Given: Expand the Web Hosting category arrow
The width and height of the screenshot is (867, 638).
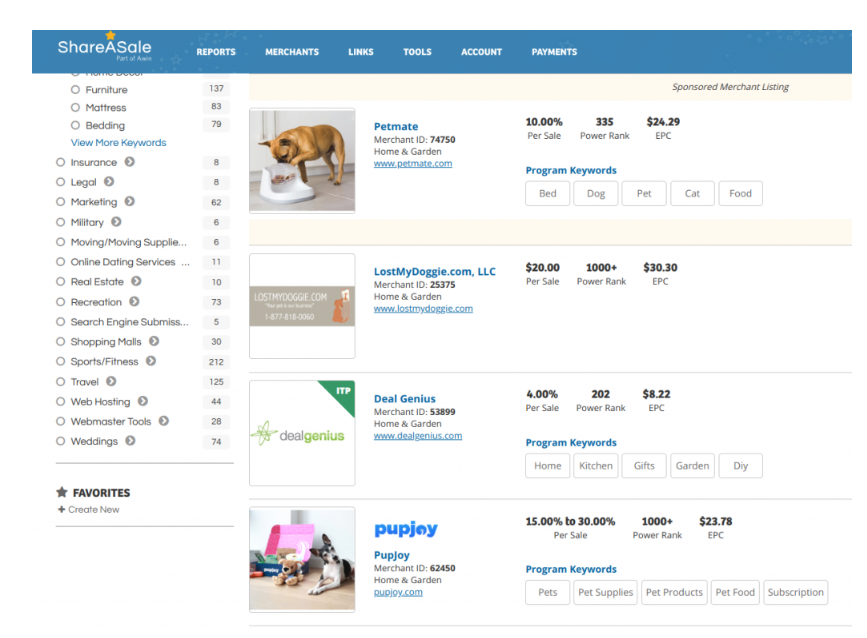Looking at the screenshot, I should pos(143,401).
